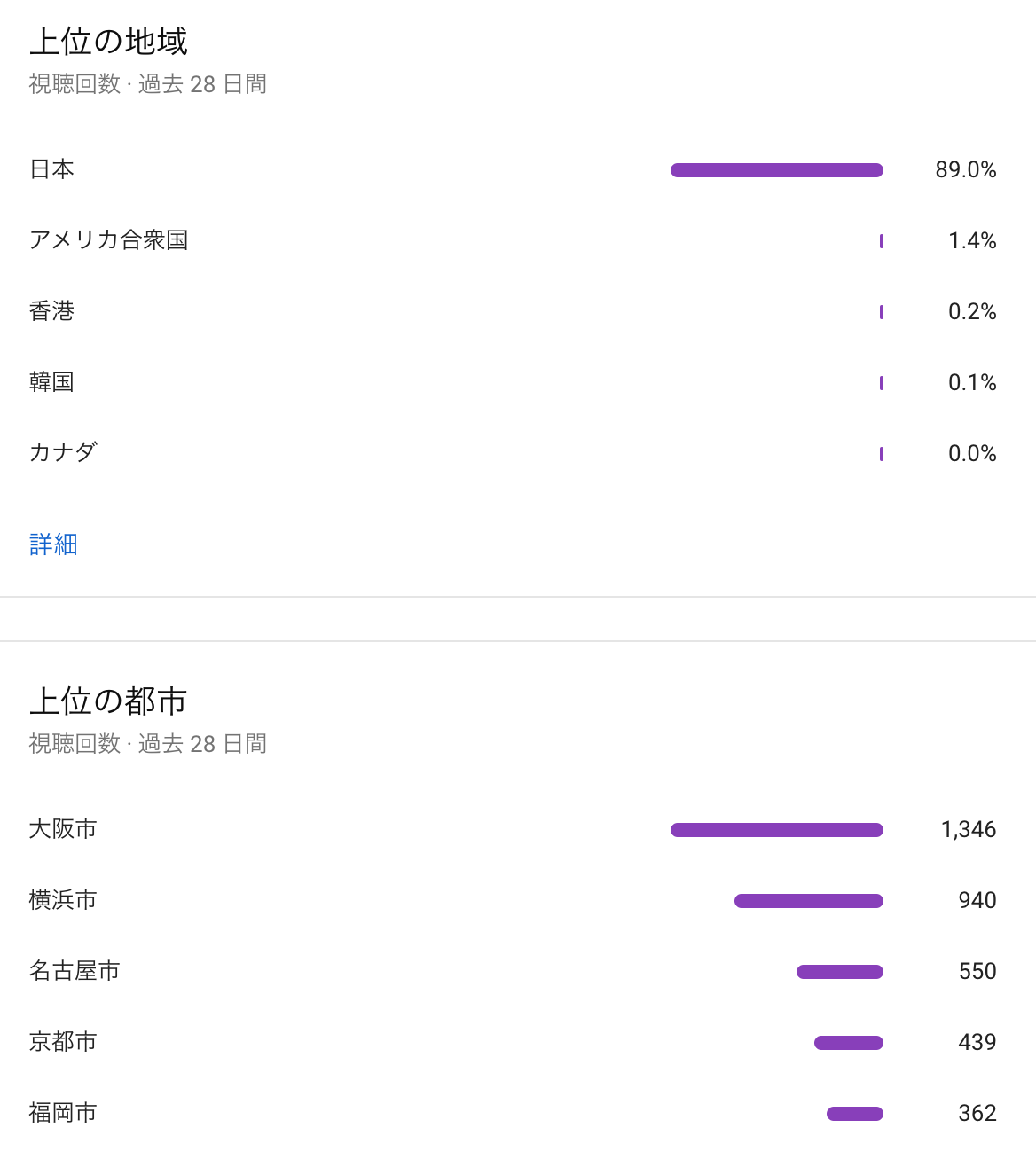Click the アメリカ合衆国 region label
1036x1167 pixels.
108,240
